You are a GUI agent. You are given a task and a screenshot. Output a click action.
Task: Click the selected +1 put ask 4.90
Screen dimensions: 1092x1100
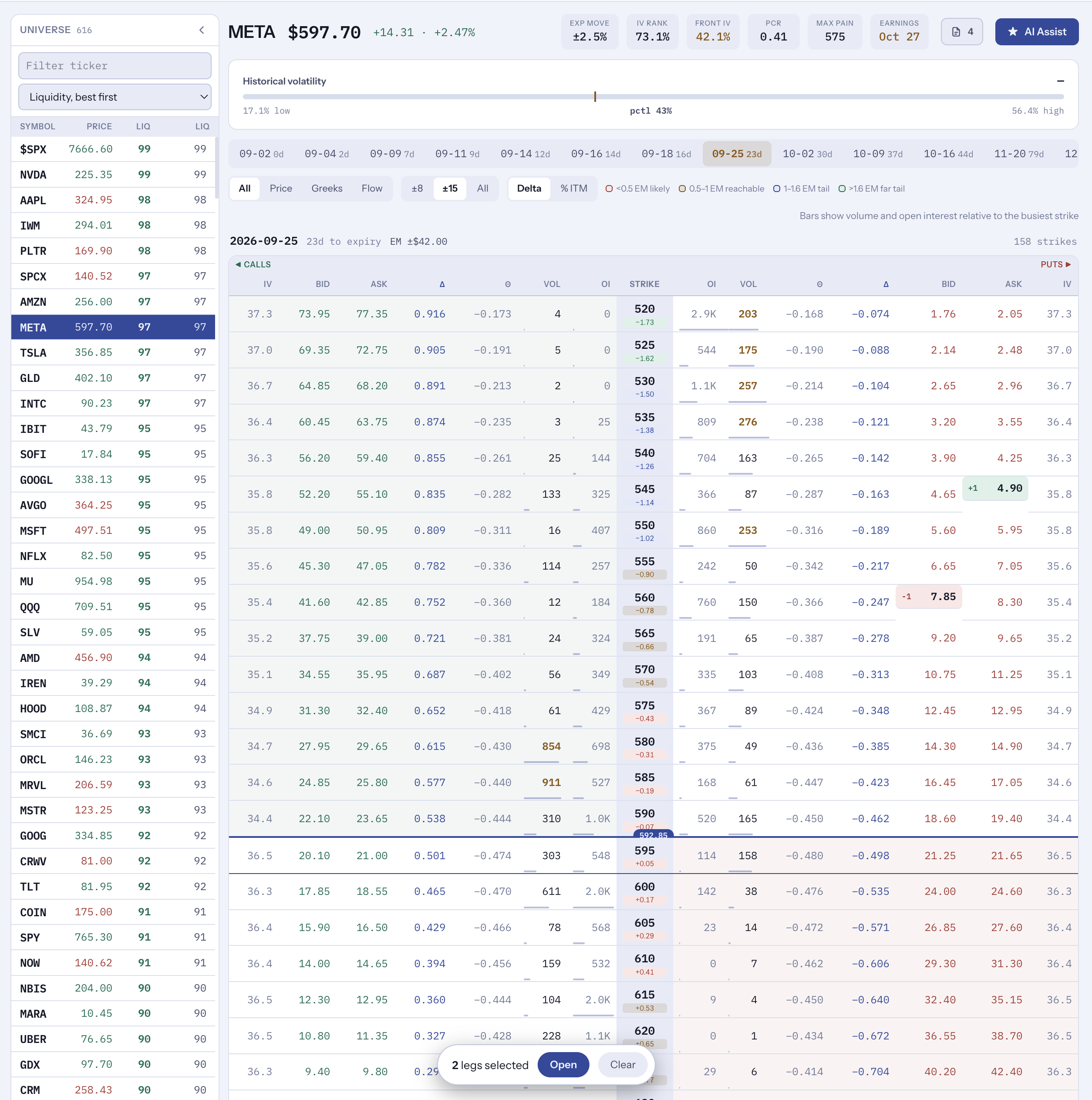[995, 489]
